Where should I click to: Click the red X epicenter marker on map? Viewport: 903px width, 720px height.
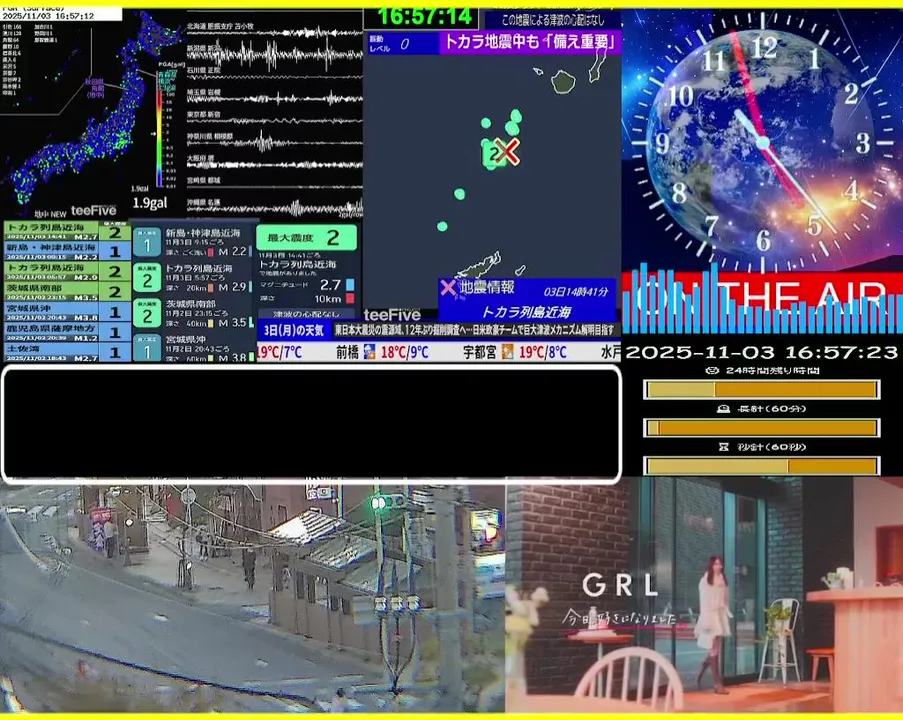(508, 151)
